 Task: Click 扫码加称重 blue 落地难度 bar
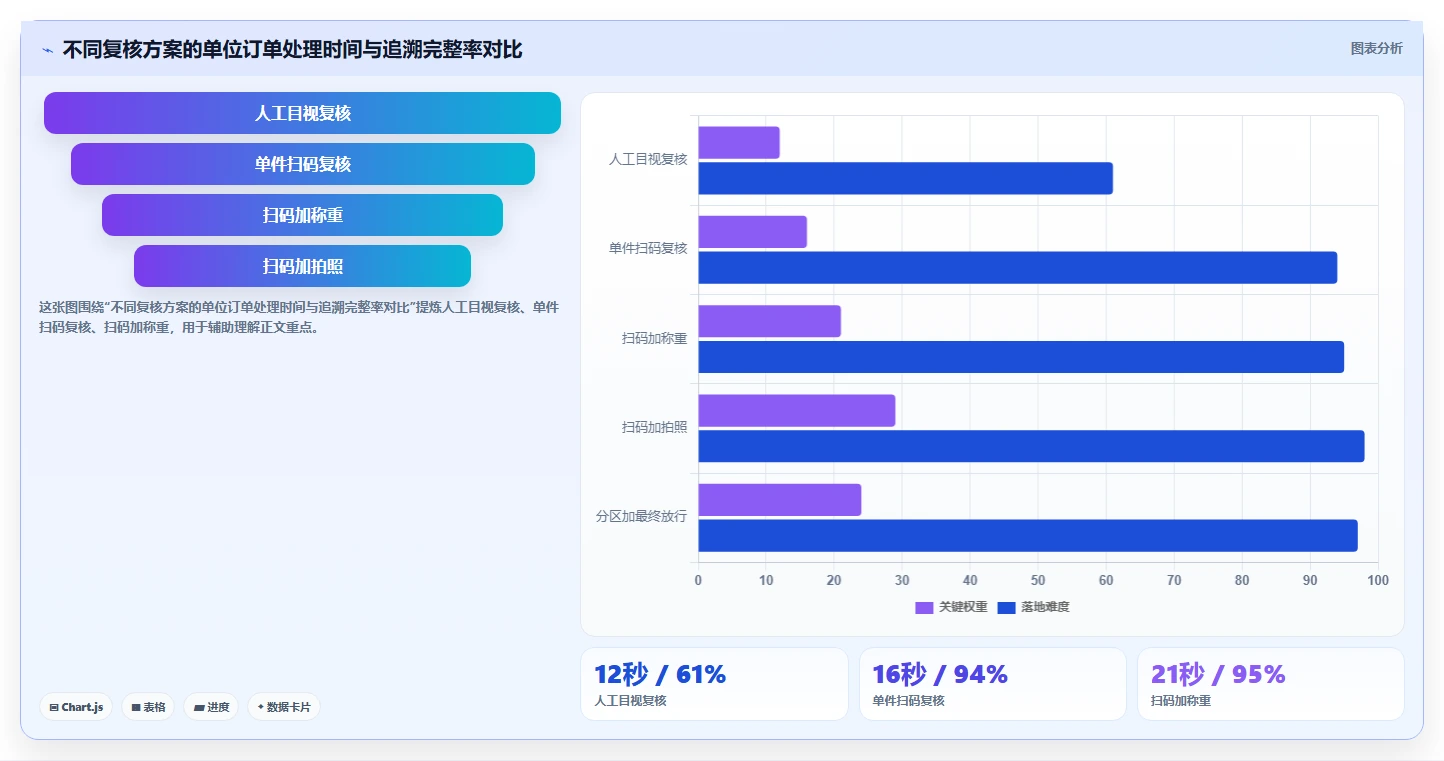pyautogui.click(x=1021, y=357)
